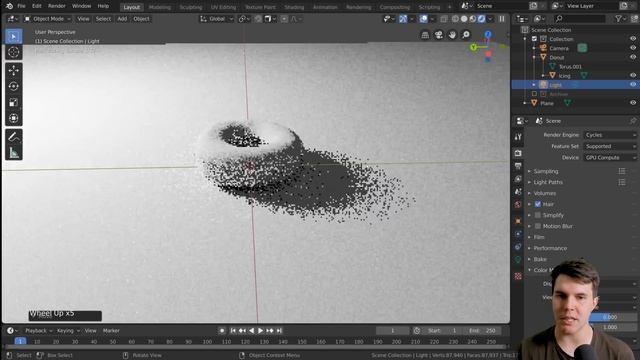Click current frame number field
The height and width of the screenshot is (360, 640).
(x=392, y=331)
